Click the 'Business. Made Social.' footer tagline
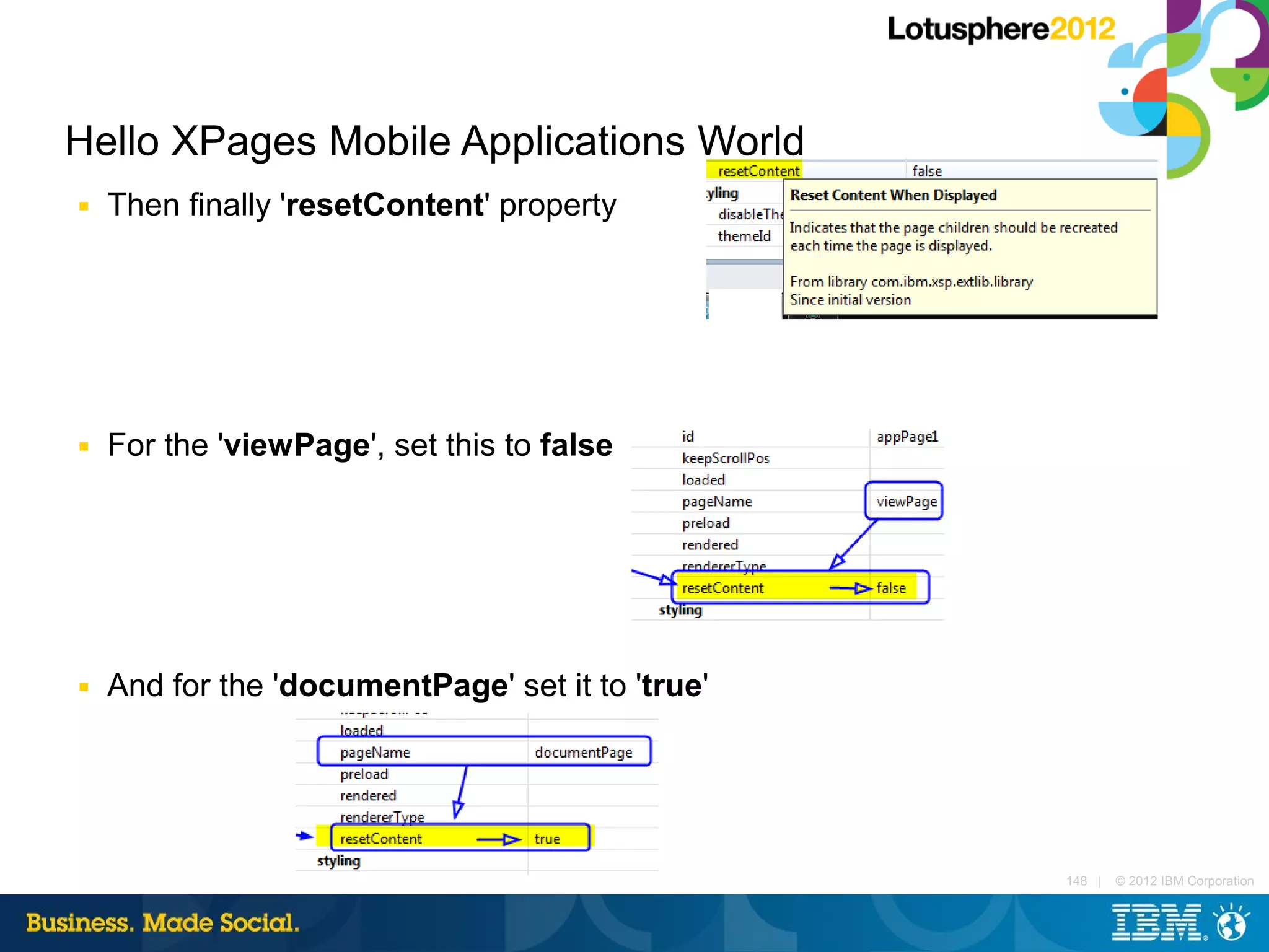 coord(162,923)
